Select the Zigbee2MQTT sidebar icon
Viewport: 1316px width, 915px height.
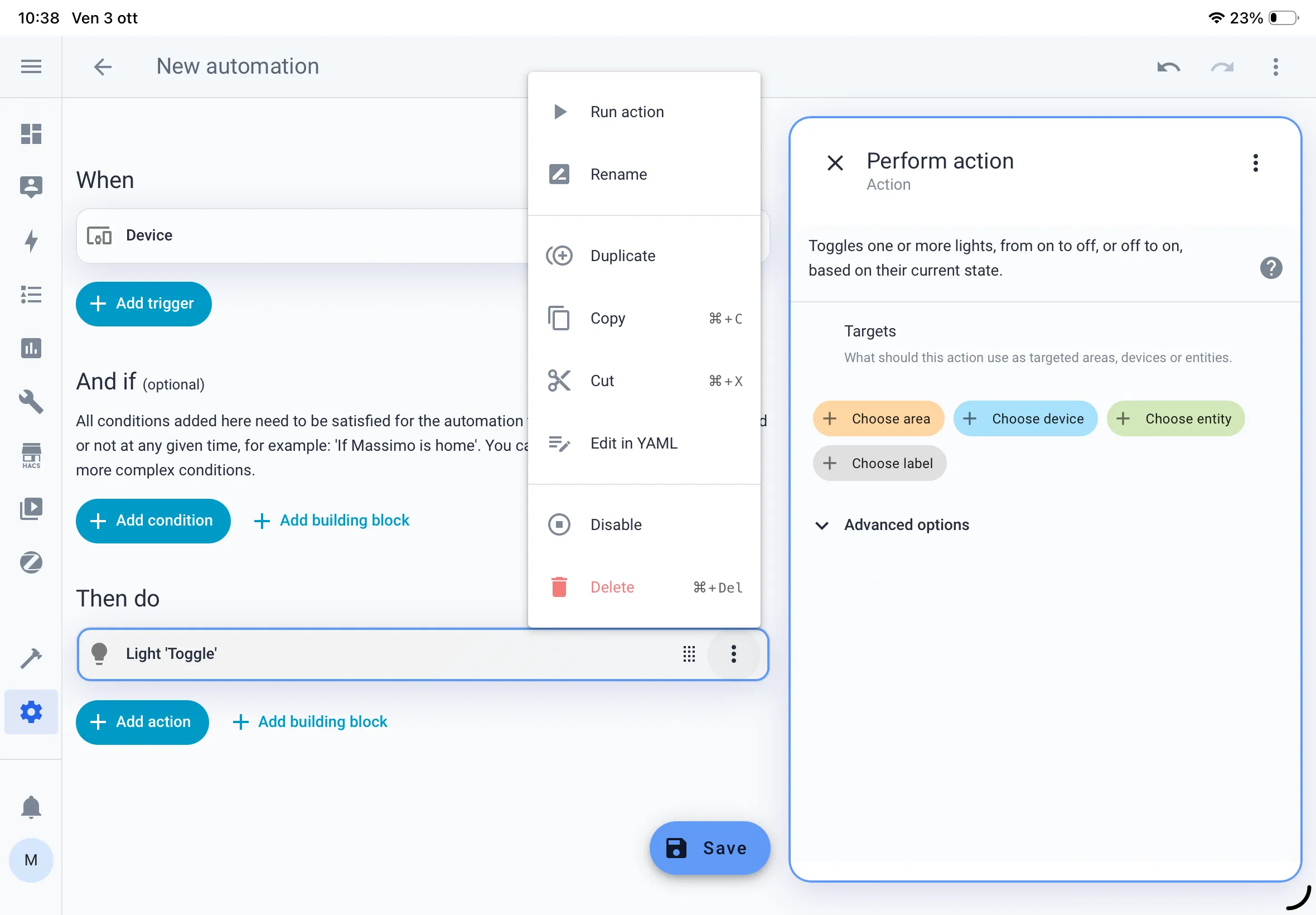tap(30, 562)
